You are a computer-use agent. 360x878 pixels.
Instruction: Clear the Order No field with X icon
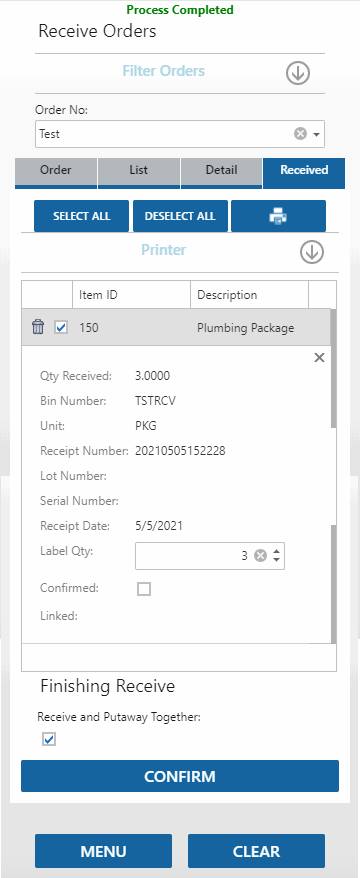301,134
